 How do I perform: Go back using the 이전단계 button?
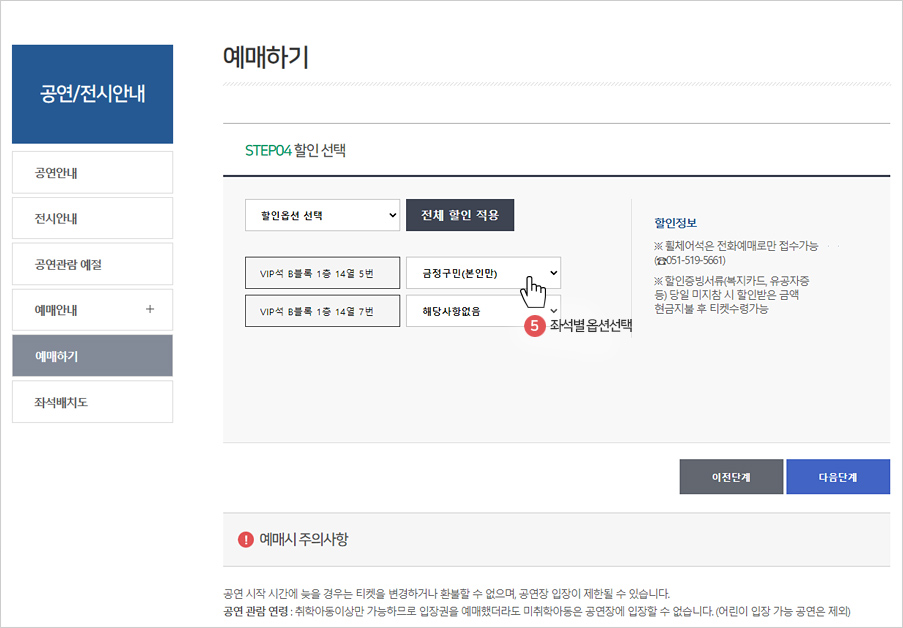pos(731,477)
